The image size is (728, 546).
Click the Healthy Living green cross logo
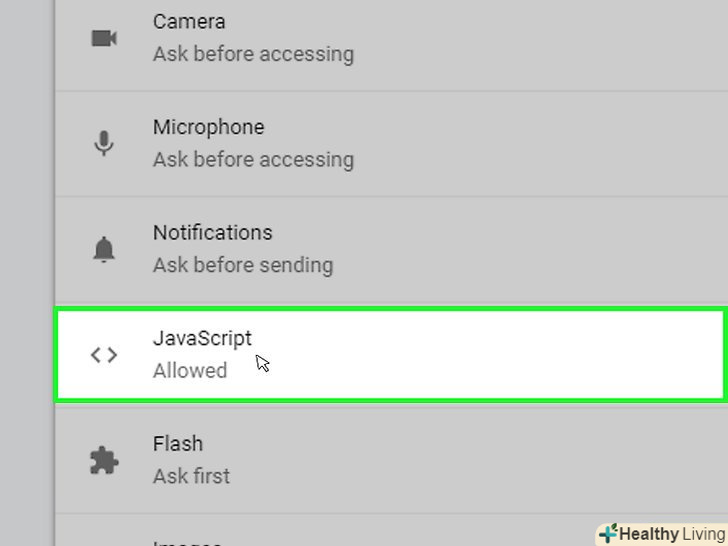click(x=608, y=533)
